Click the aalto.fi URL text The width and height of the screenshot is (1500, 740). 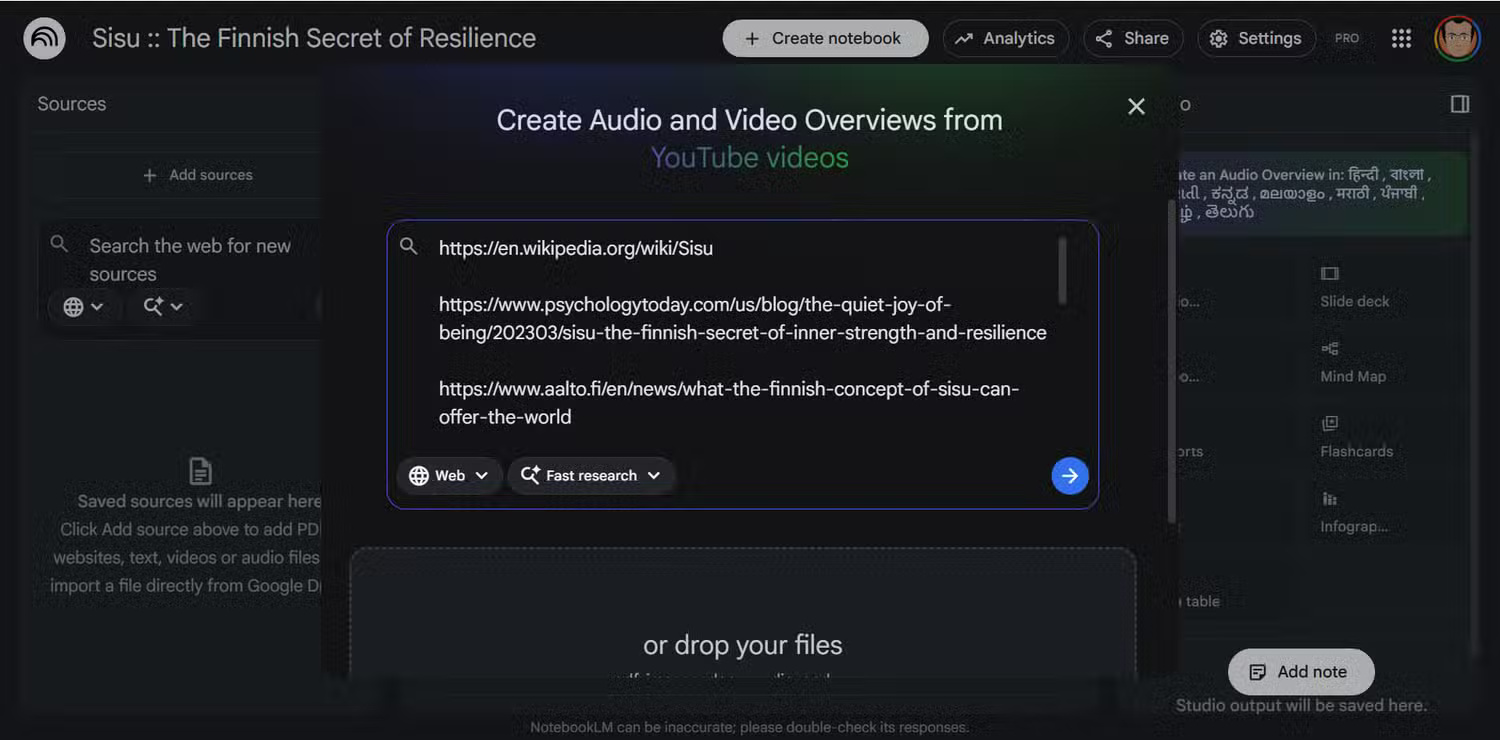tap(728, 402)
